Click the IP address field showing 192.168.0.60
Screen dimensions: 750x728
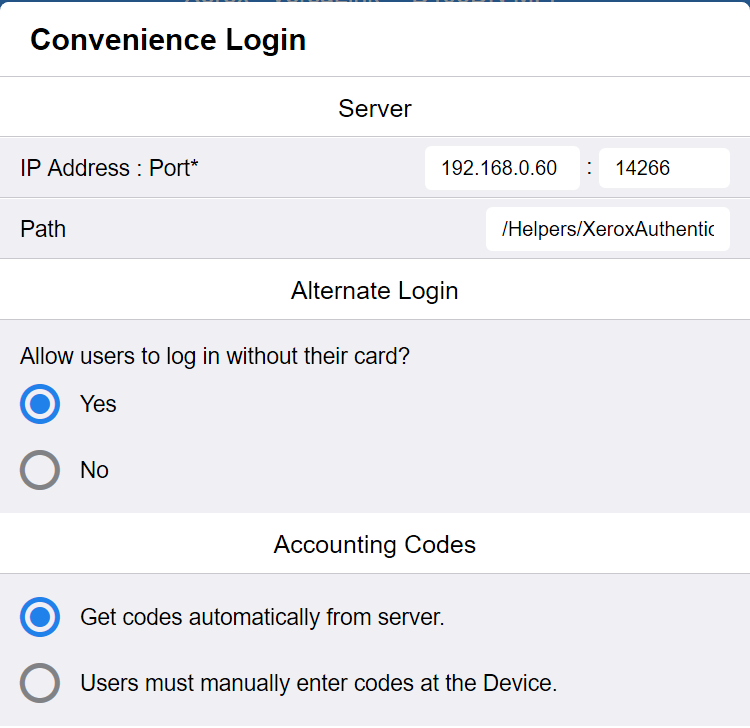[x=501, y=168]
